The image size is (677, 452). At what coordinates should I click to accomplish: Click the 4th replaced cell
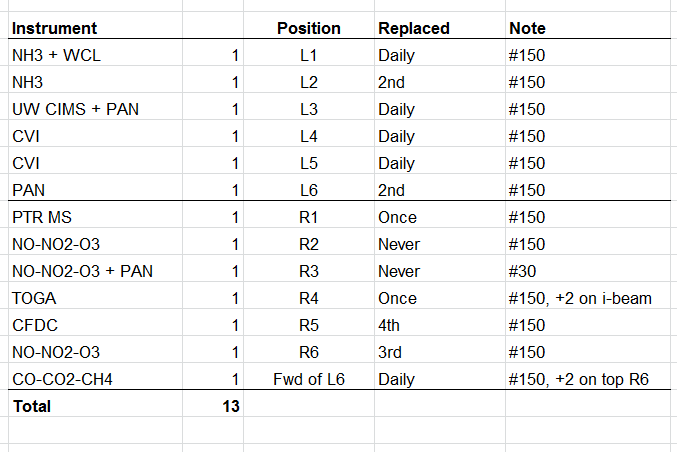[x=391, y=326]
